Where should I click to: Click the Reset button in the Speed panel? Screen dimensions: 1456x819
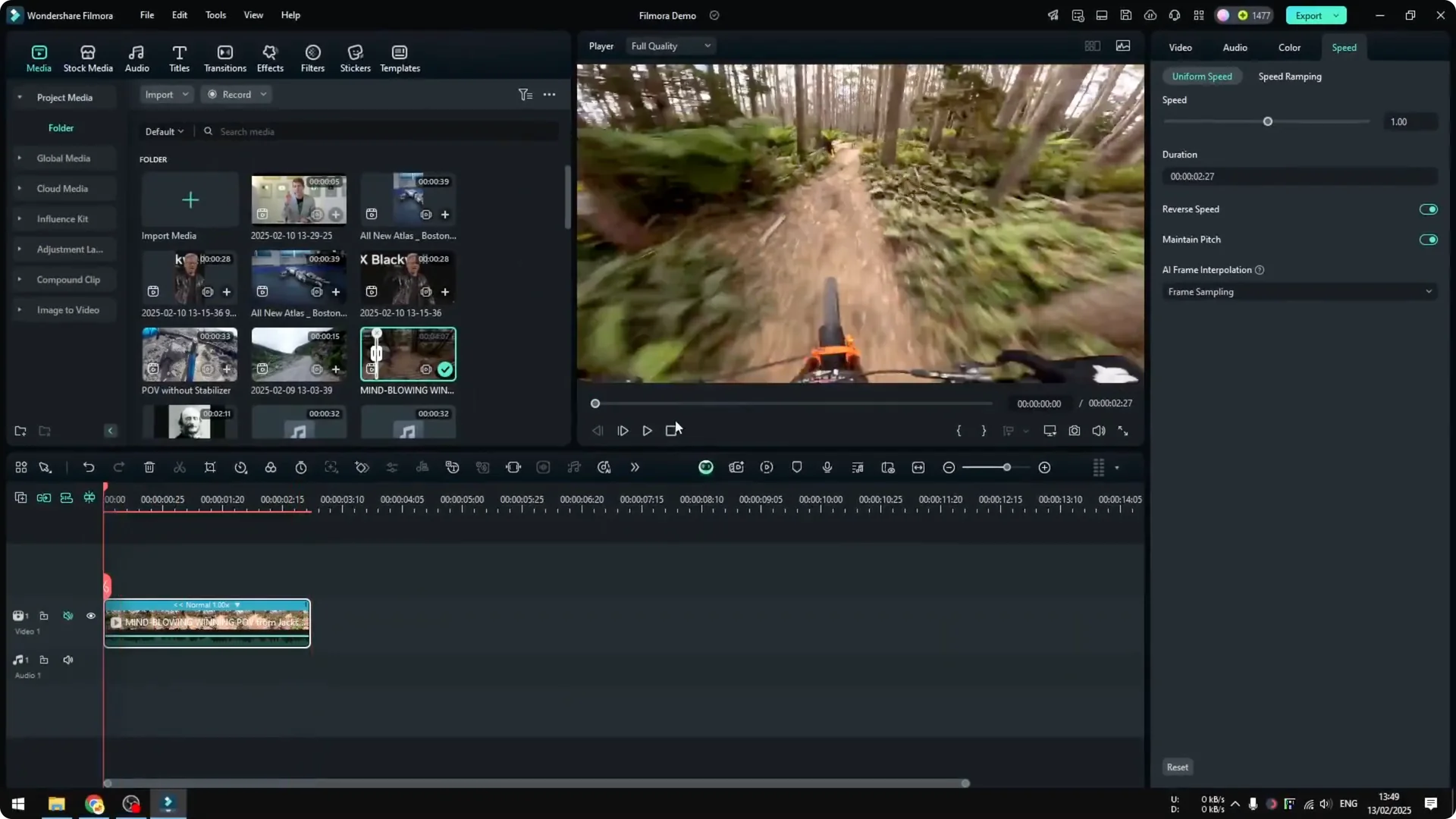(x=1177, y=767)
